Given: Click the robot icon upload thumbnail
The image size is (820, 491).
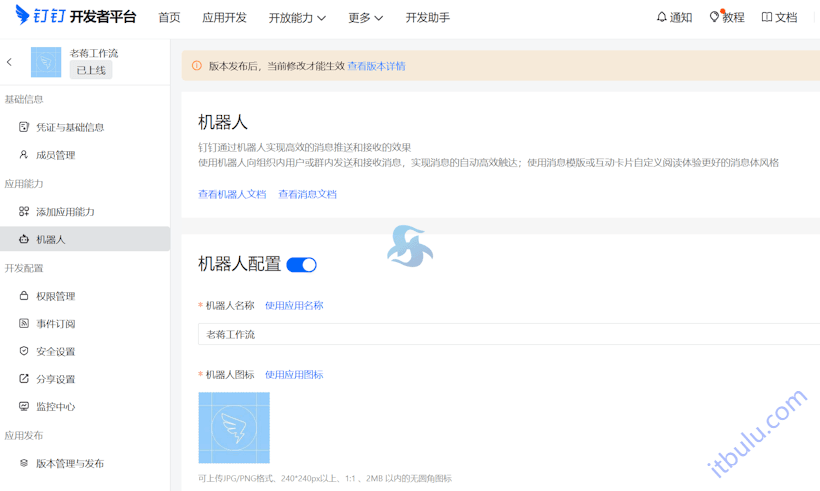Looking at the screenshot, I should coord(234,428).
